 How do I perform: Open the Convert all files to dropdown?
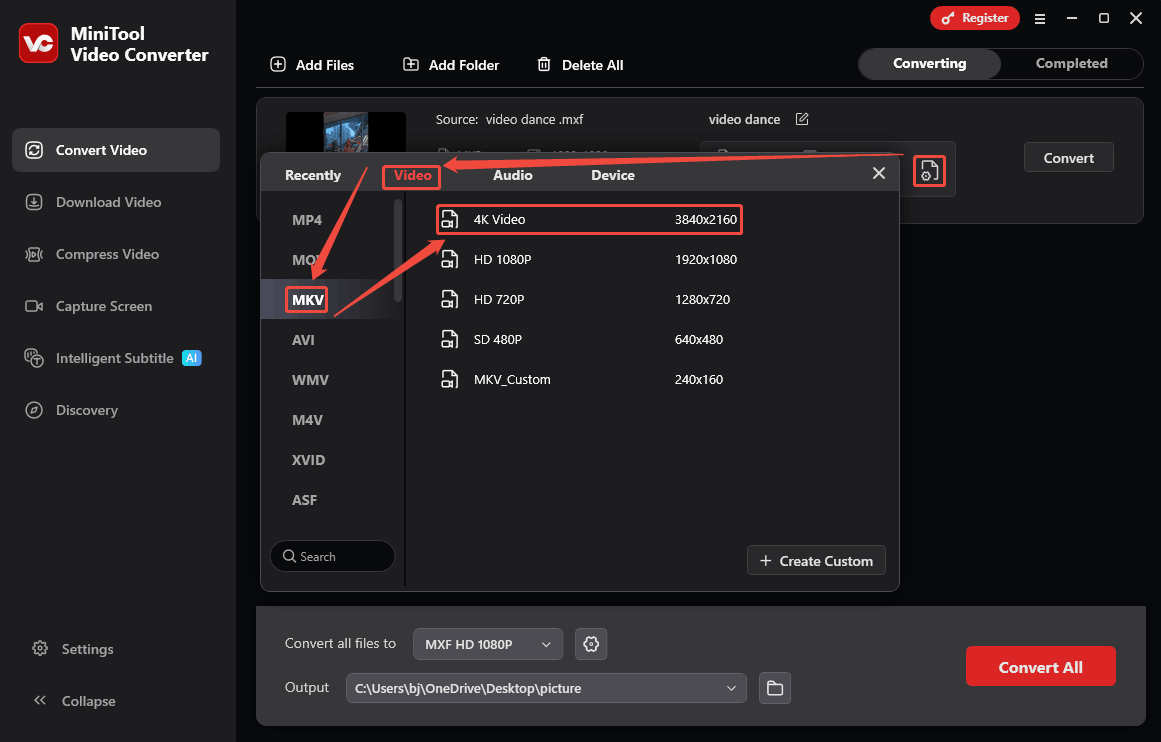tap(487, 644)
